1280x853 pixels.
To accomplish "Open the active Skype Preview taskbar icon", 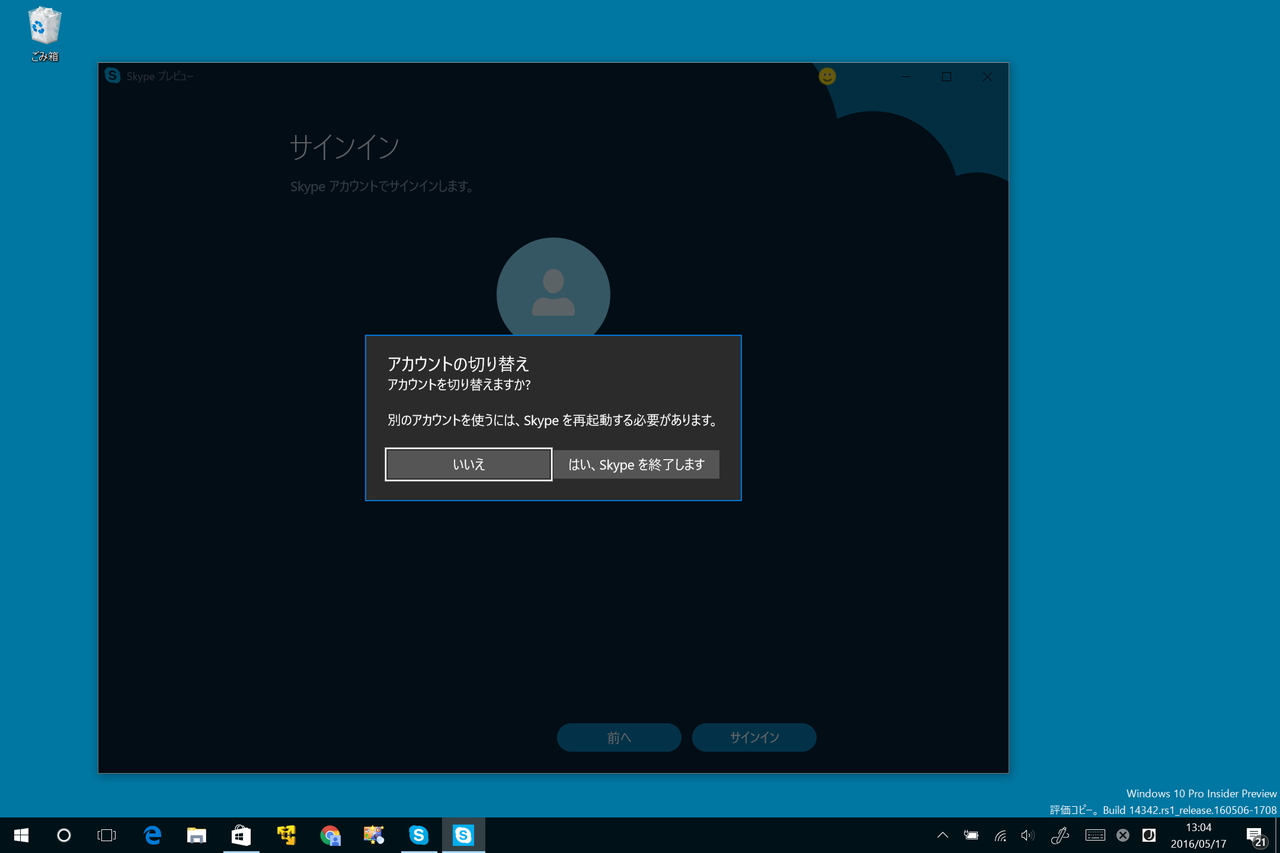I will coord(464,835).
